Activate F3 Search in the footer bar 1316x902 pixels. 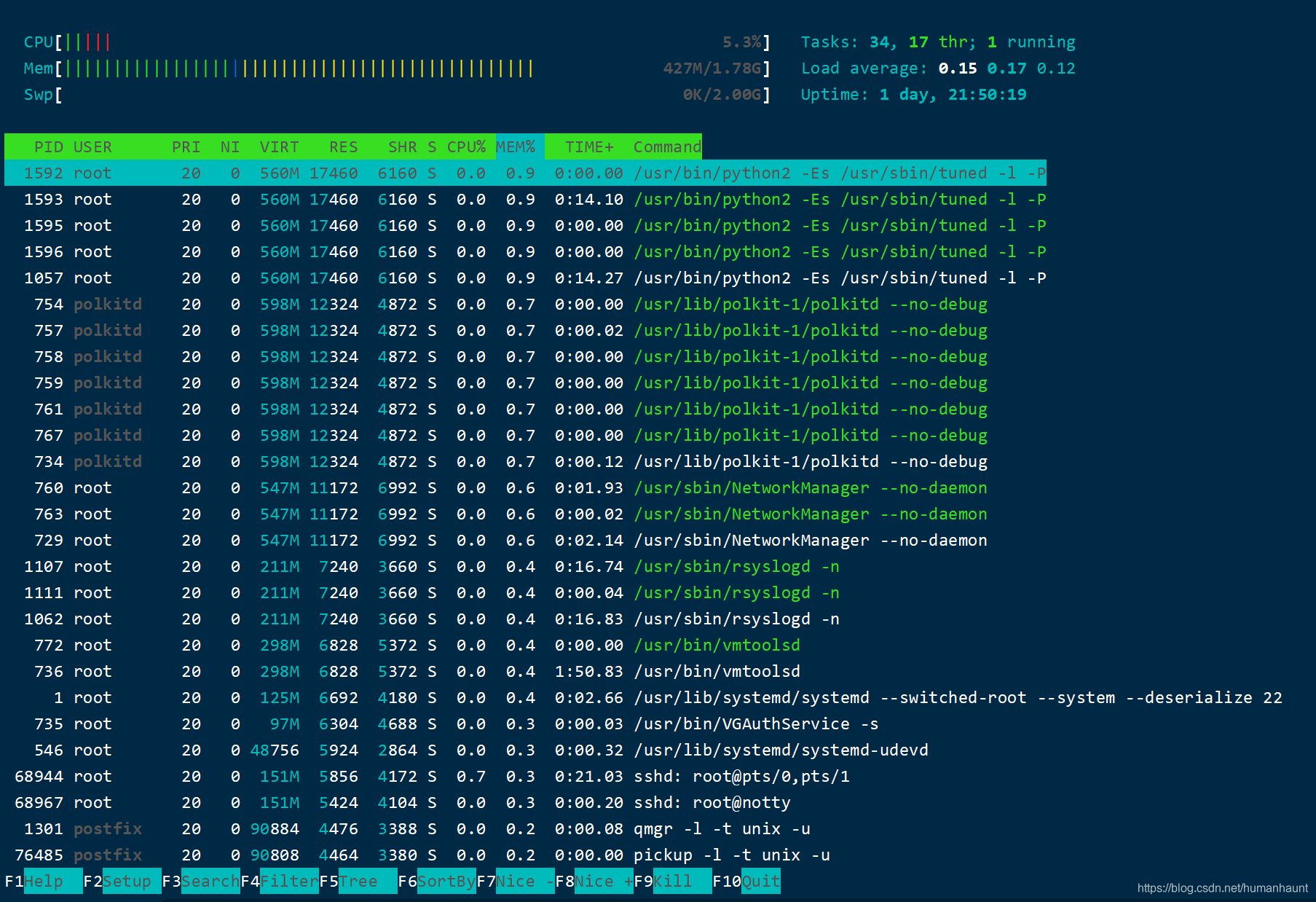pos(201,882)
